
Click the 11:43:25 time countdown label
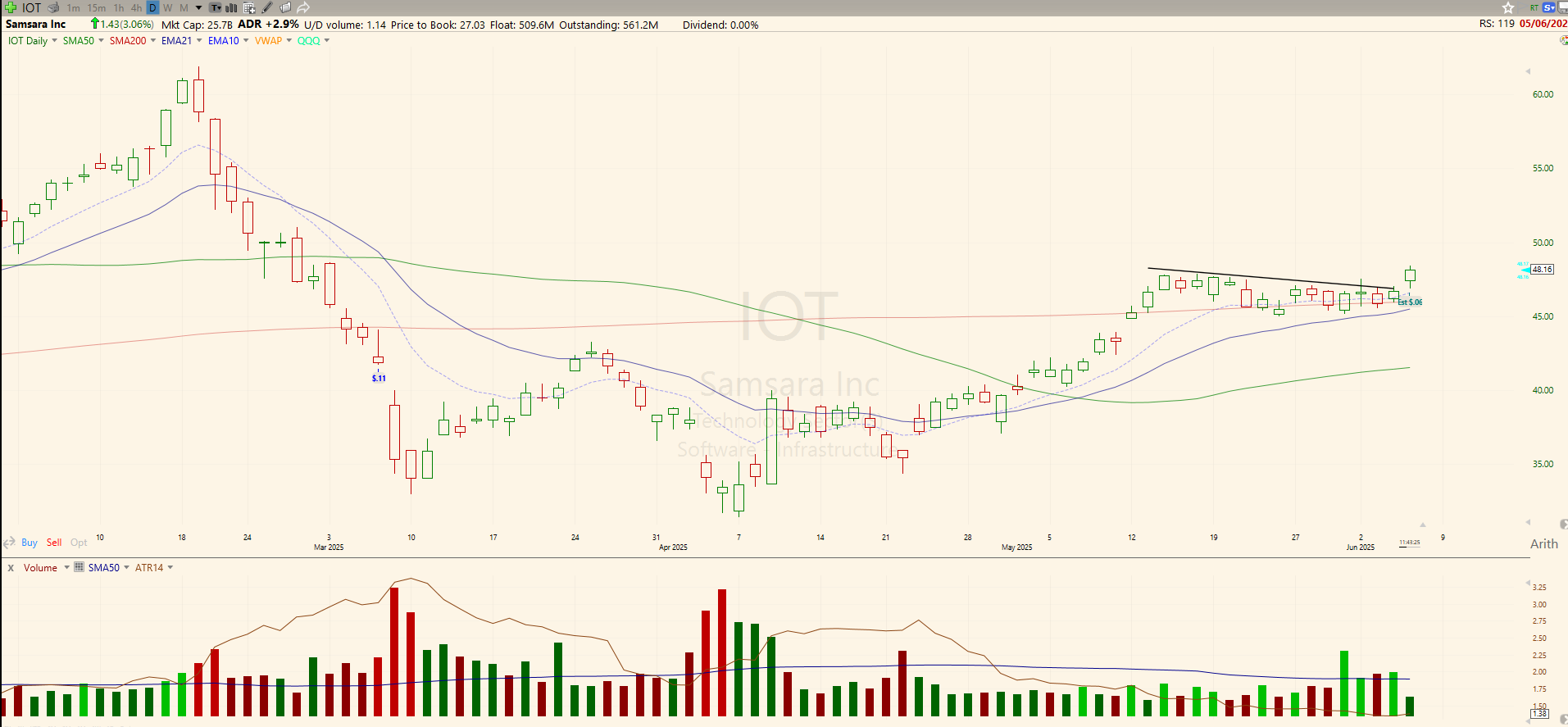pyautogui.click(x=1409, y=543)
